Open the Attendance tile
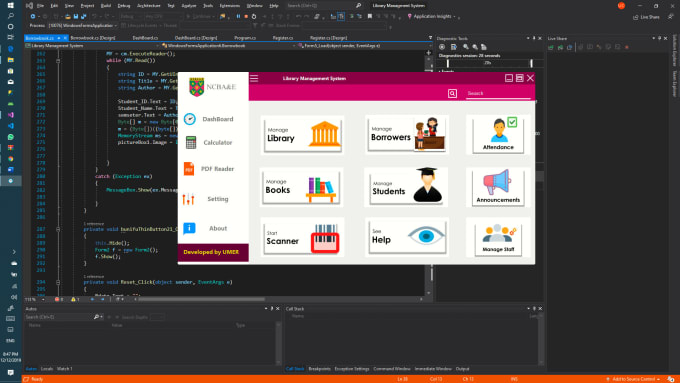The width and height of the screenshot is (680, 383). point(498,134)
